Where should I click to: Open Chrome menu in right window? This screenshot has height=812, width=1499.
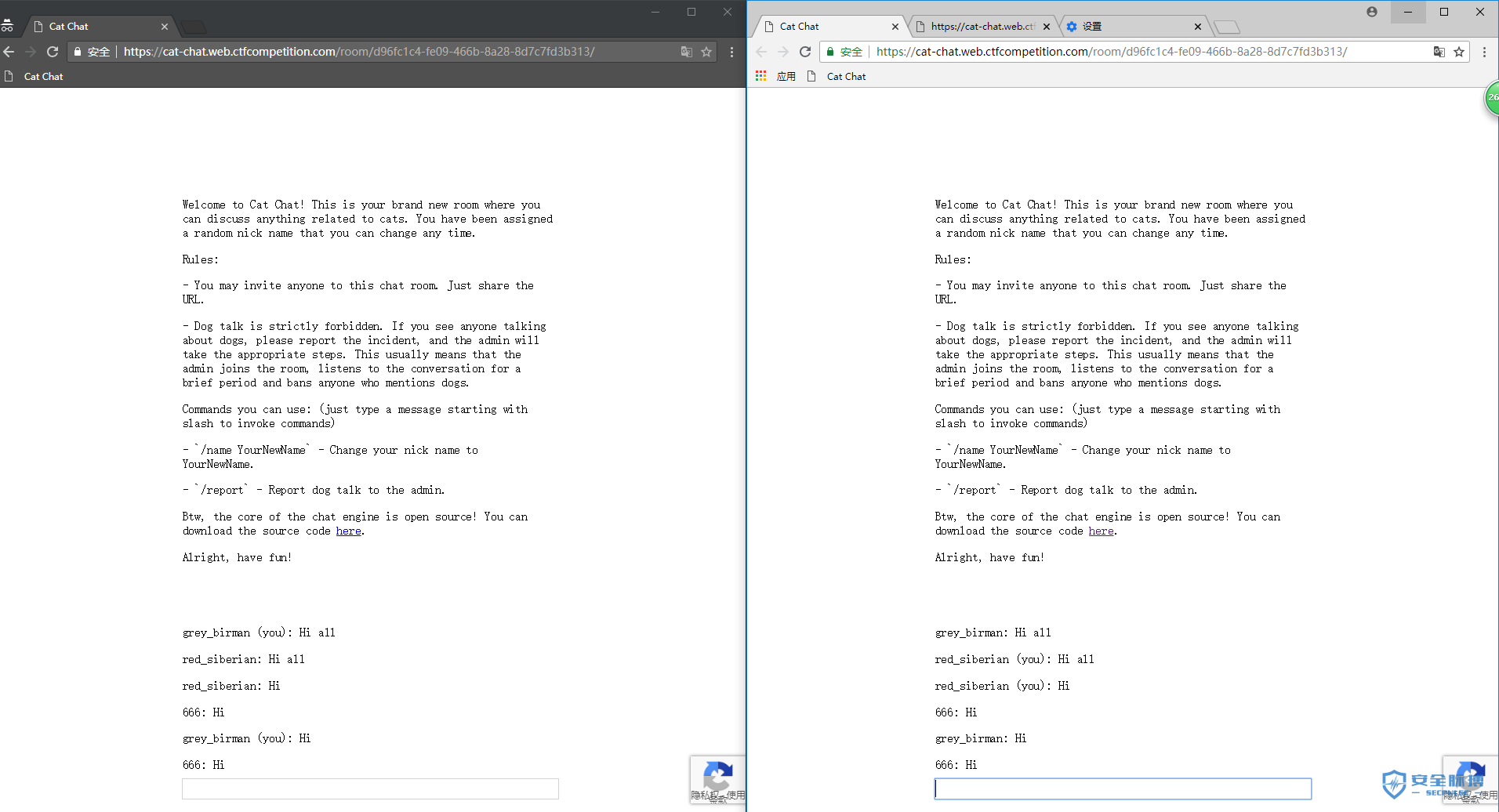(x=1484, y=52)
